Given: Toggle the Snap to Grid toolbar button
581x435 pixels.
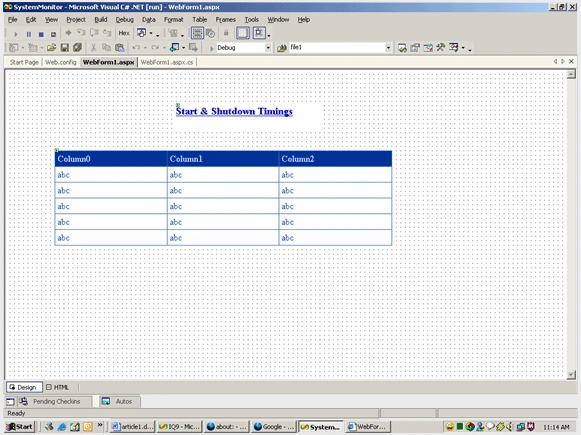Looking at the screenshot, I should point(259,33).
